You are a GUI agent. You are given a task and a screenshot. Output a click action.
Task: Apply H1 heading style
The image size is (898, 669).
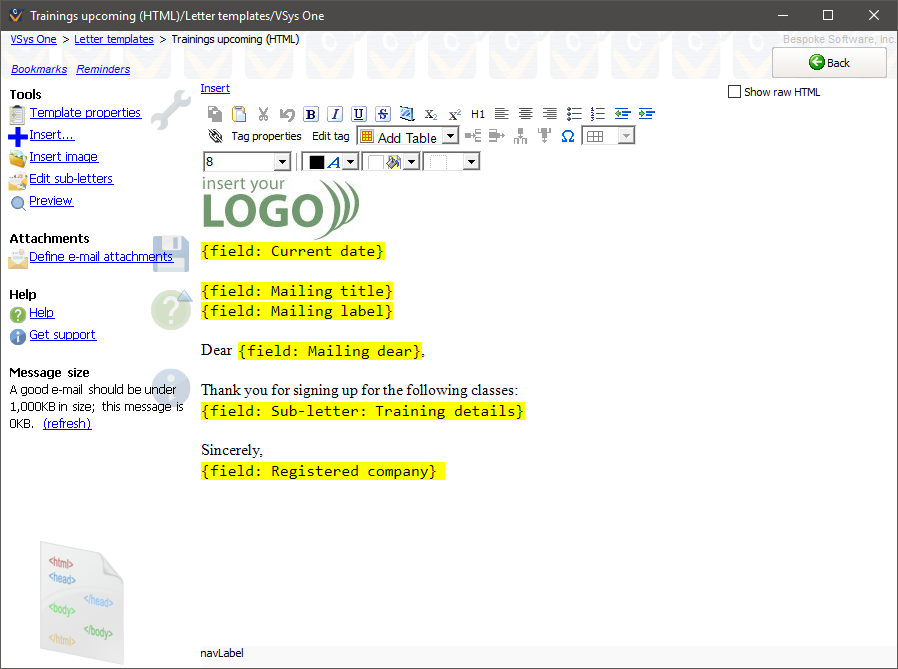pyautogui.click(x=478, y=114)
